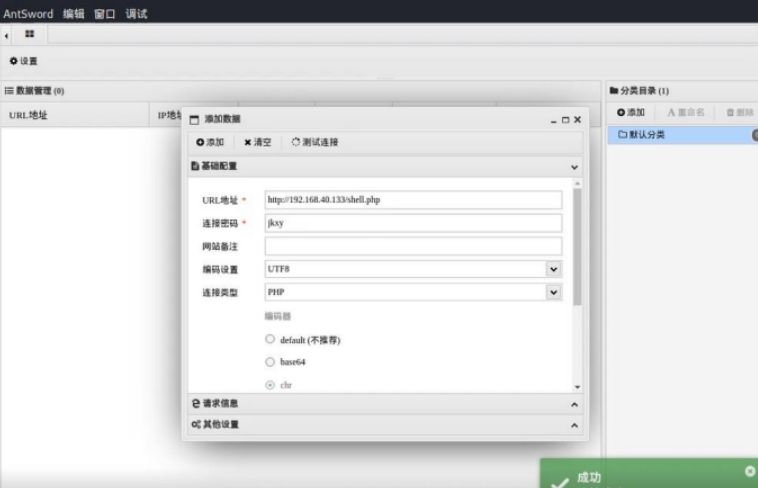Screen dimensions: 758x488
Task: Dismiss the 成功 notification with its close icon
Action: 750,471
